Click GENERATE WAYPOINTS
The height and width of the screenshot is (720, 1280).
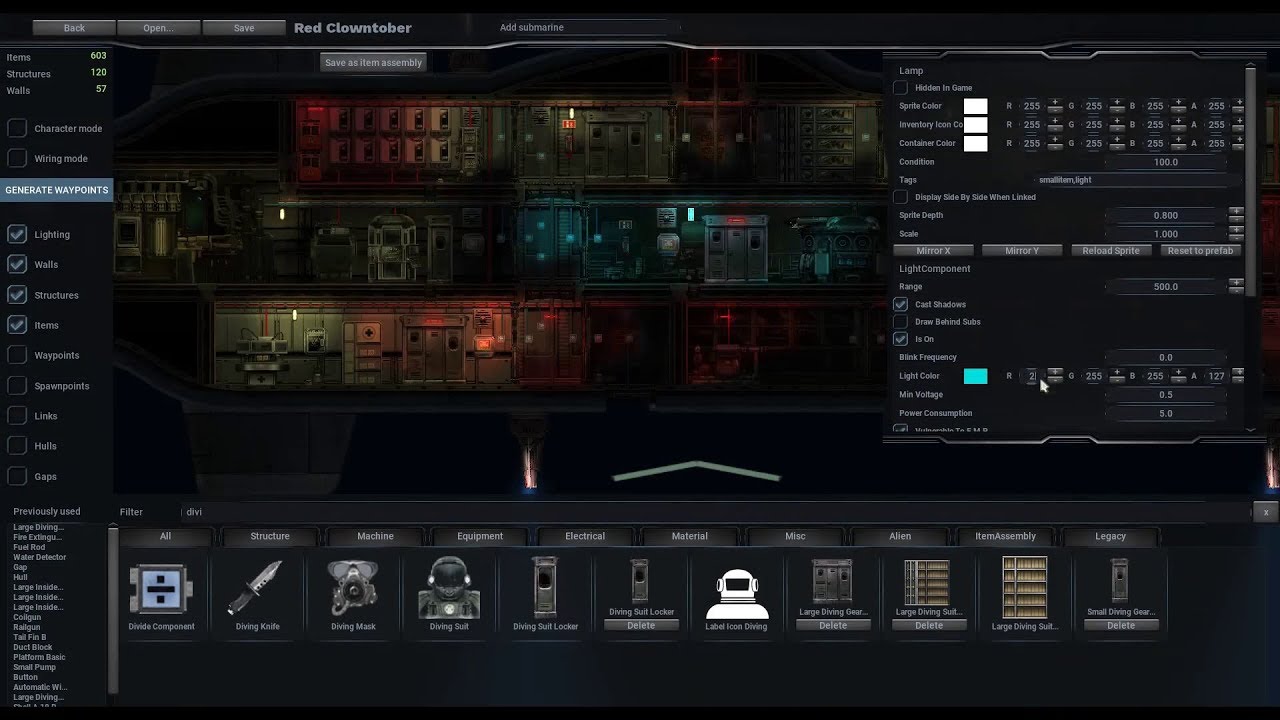point(56,190)
